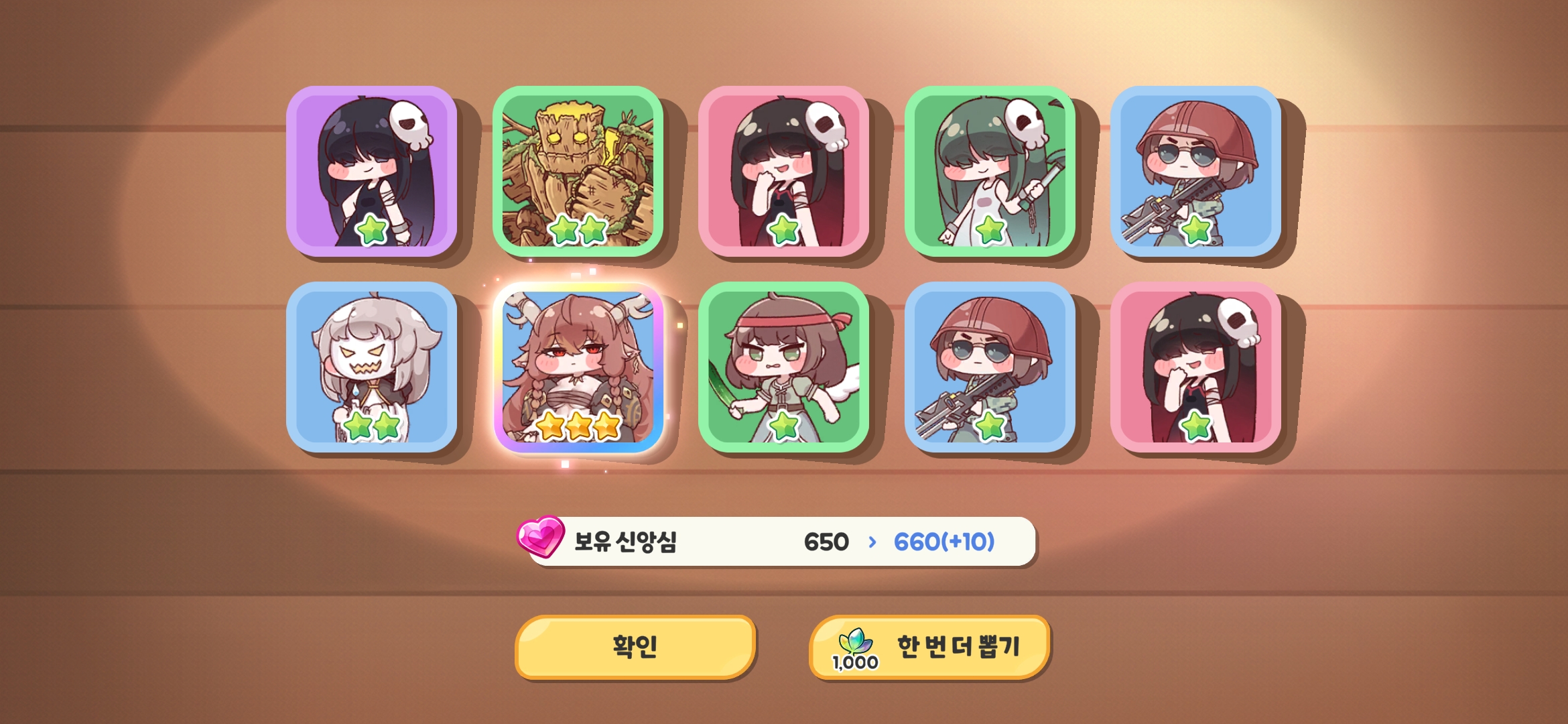Select the pink skull-girl card in top row
Viewport: 1568px width, 724px height.
(x=783, y=171)
